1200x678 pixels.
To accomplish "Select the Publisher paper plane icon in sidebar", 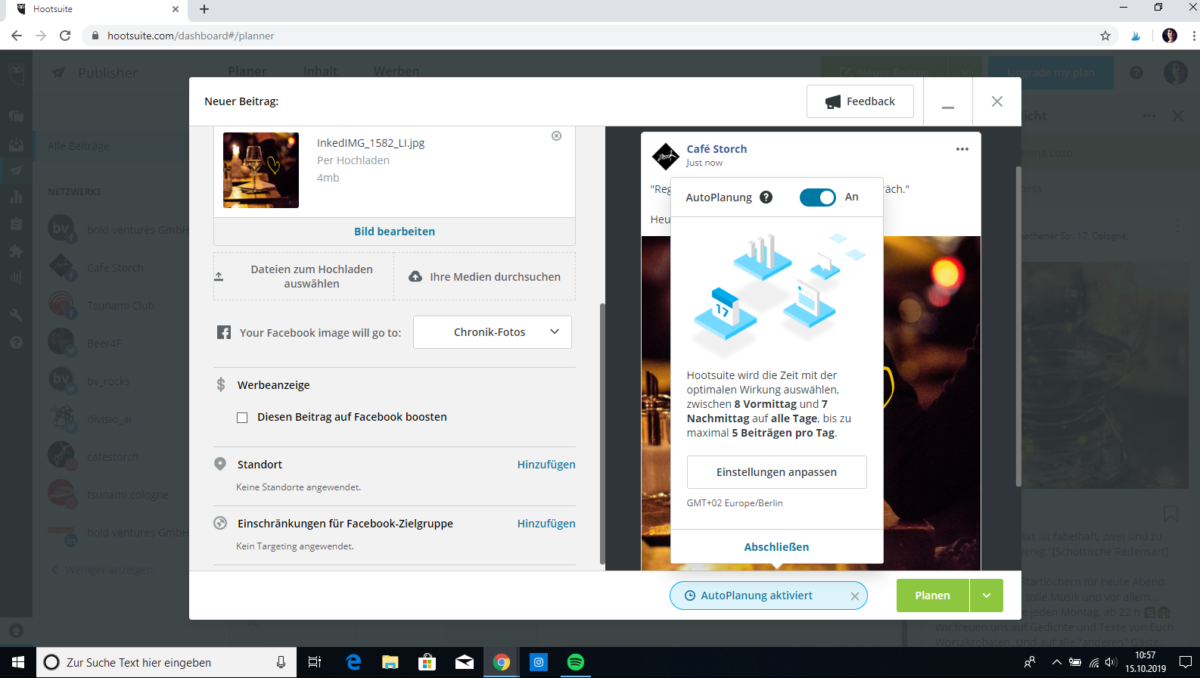I will [16, 172].
